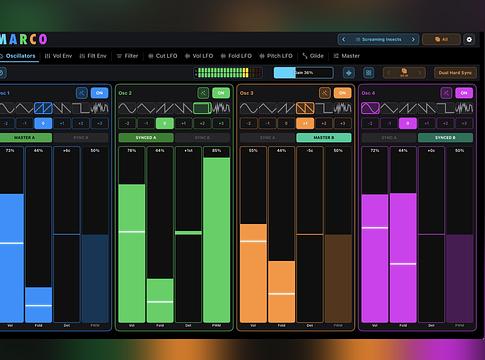Screen dimensions: 485x360
Task: Click the diamond icon beside Gain bar
Action: [349, 73]
